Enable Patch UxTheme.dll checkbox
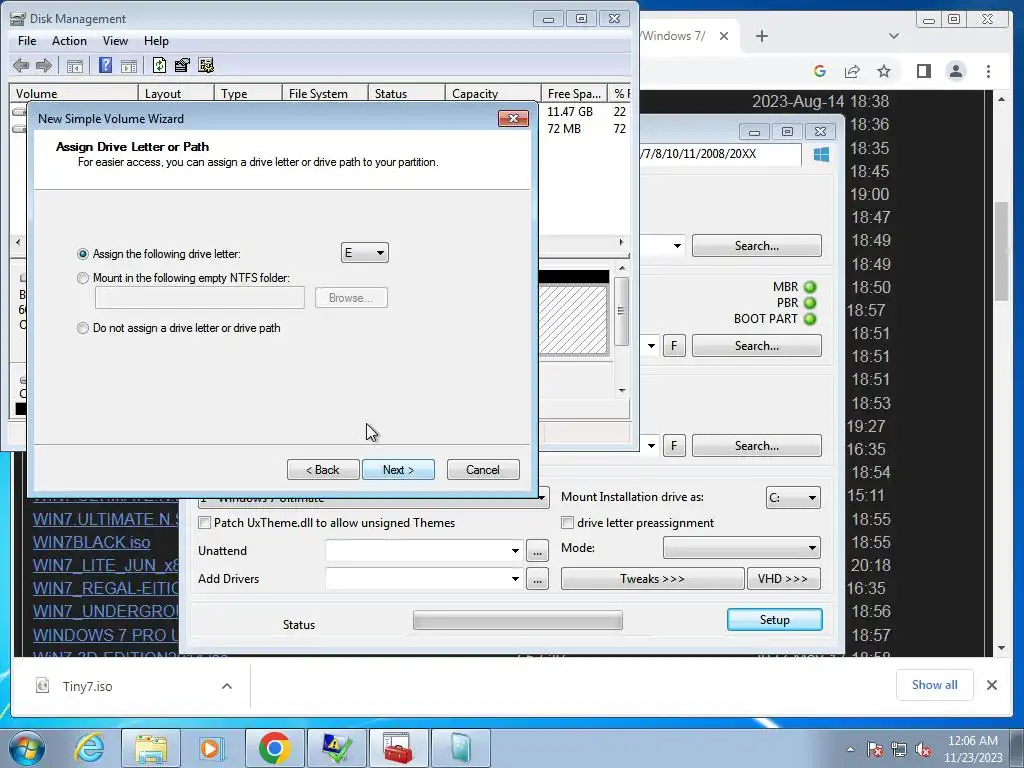Viewport: 1024px width, 768px height. (204, 522)
